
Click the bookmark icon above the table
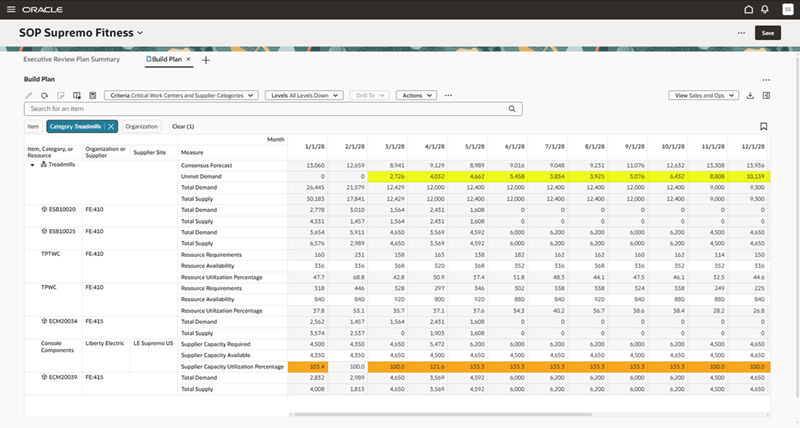coord(763,127)
